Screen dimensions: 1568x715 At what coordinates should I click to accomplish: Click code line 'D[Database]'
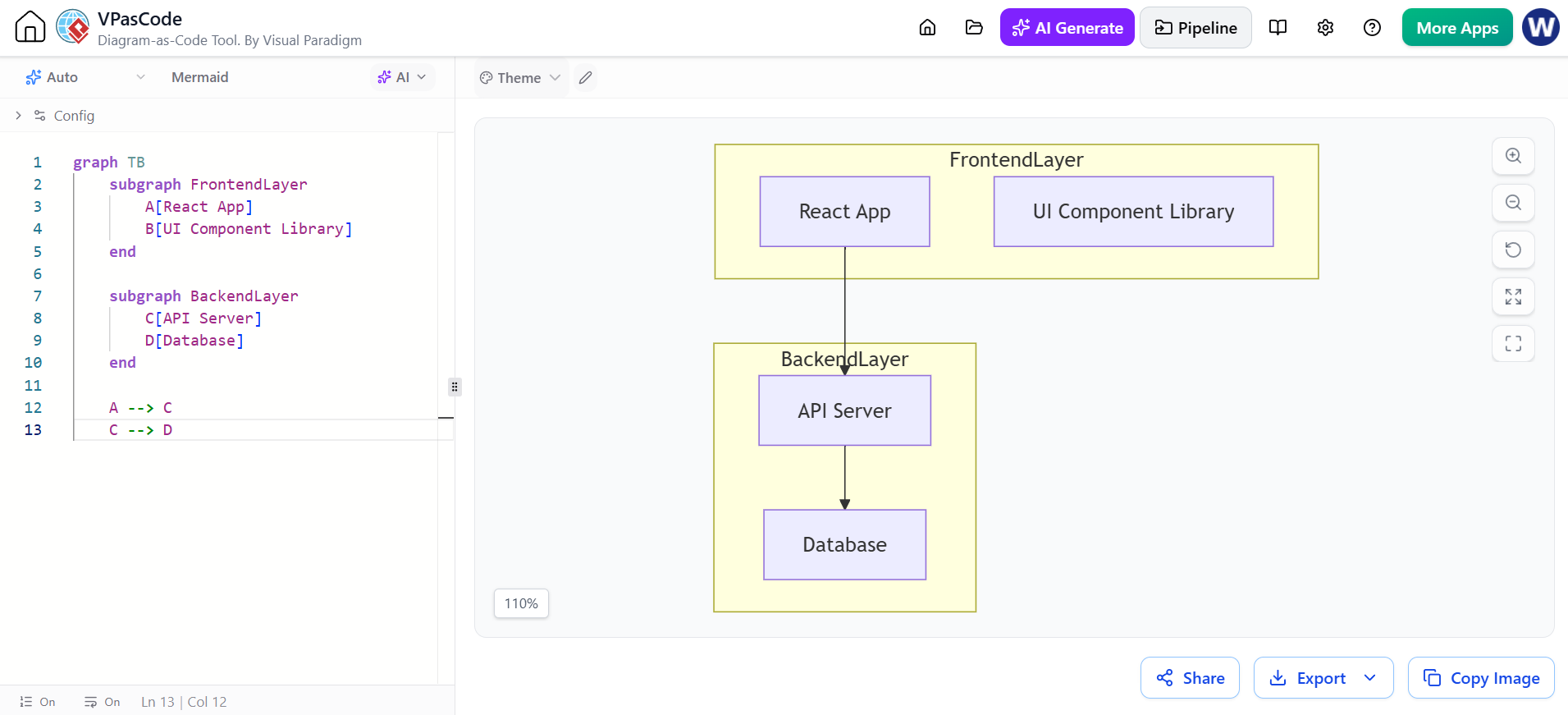[x=194, y=341]
